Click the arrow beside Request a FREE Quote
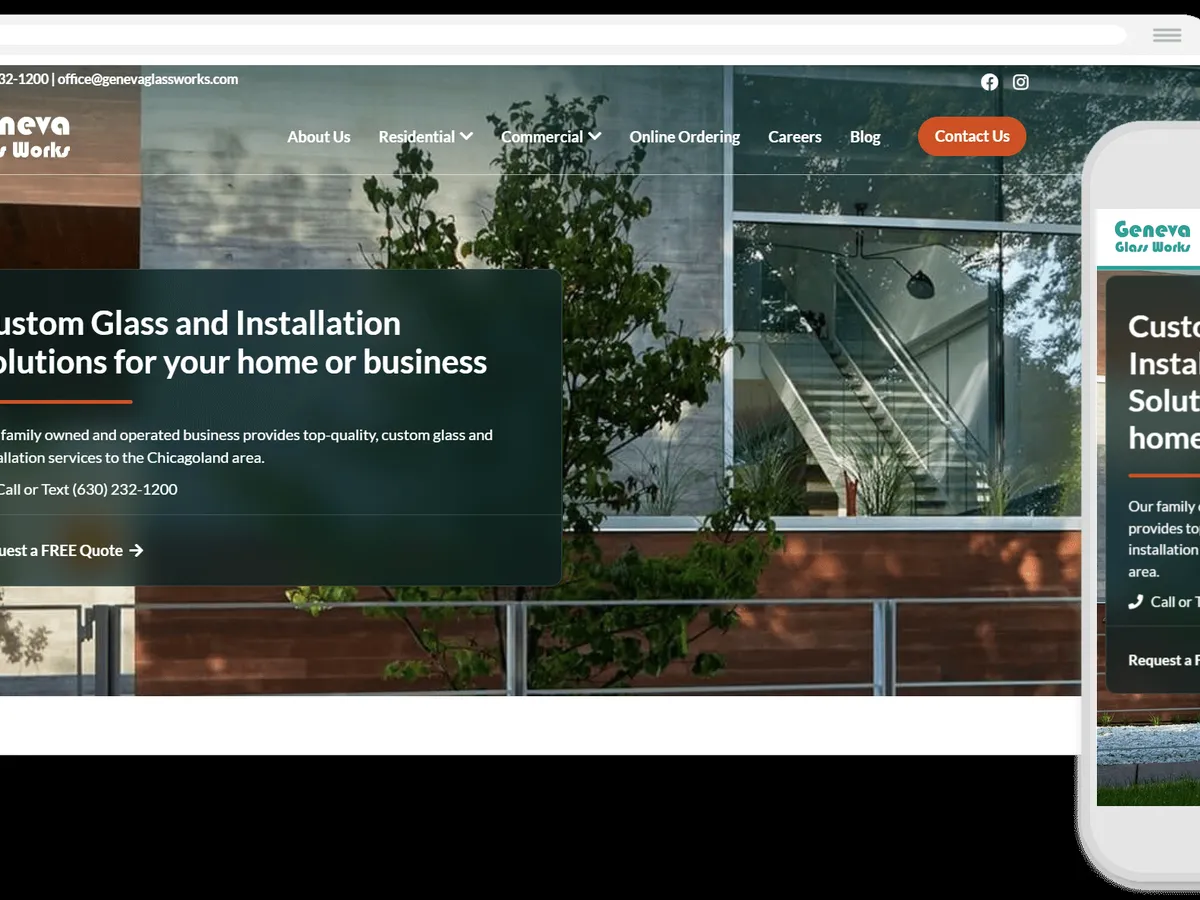 tap(136, 550)
